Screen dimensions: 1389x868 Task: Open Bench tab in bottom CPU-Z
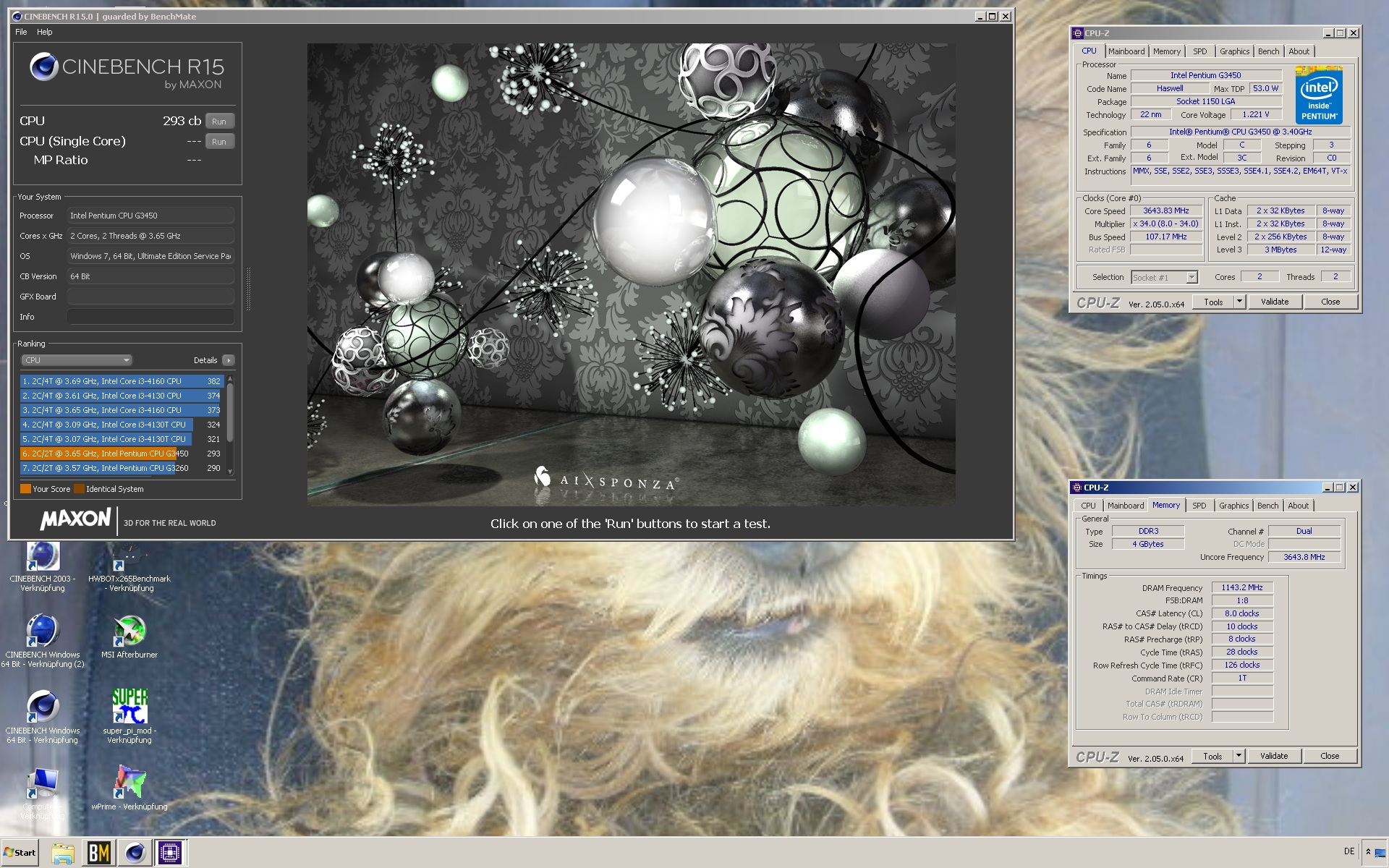pos(1267,506)
